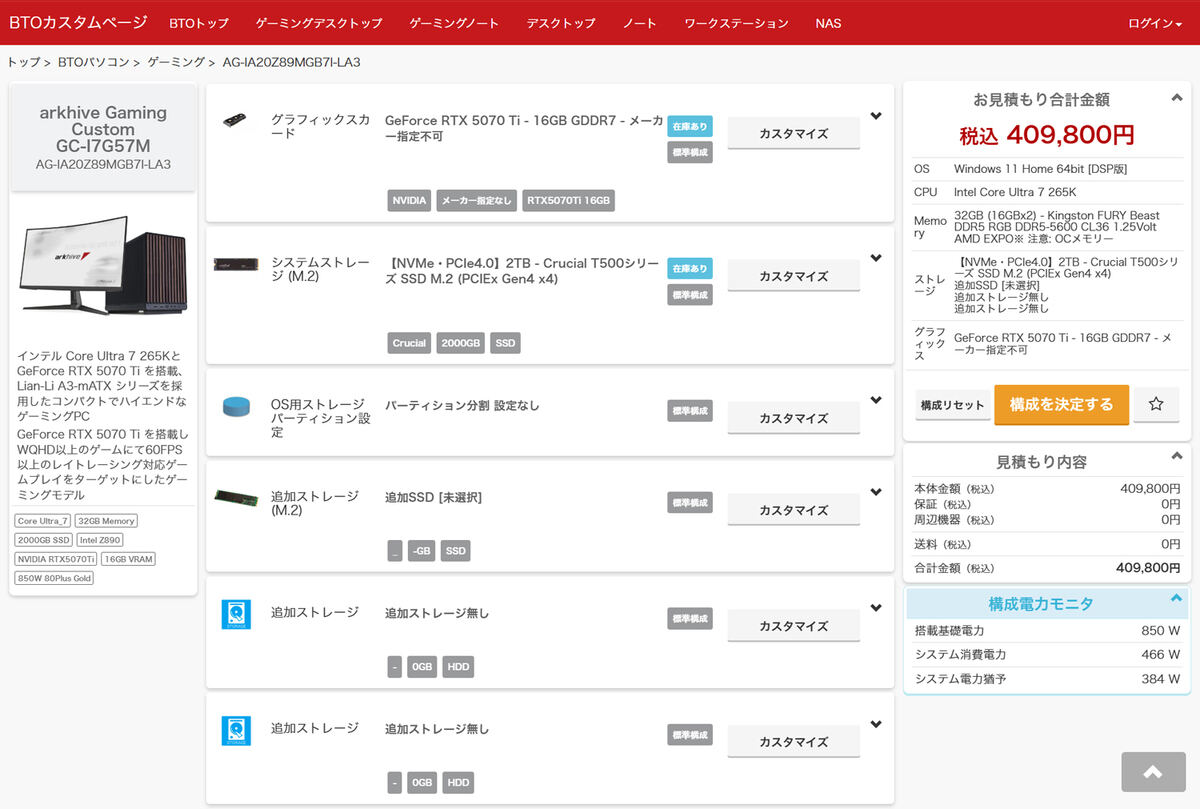Click the メーカー指定なし tag
Image resolution: width=1200 pixels, height=809 pixels.
click(x=476, y=200)
